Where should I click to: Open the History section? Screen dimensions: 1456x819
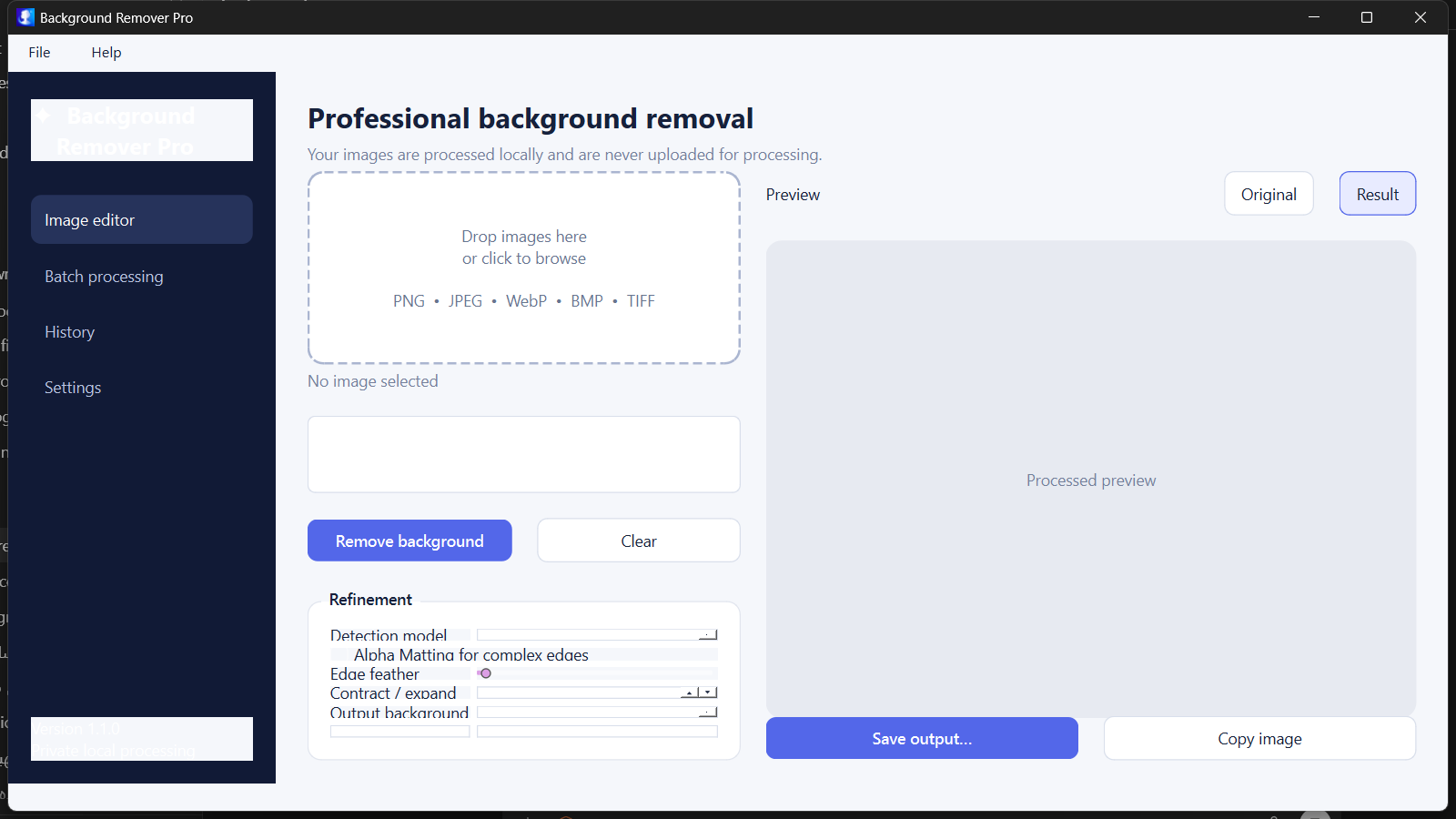pos(142,331)
